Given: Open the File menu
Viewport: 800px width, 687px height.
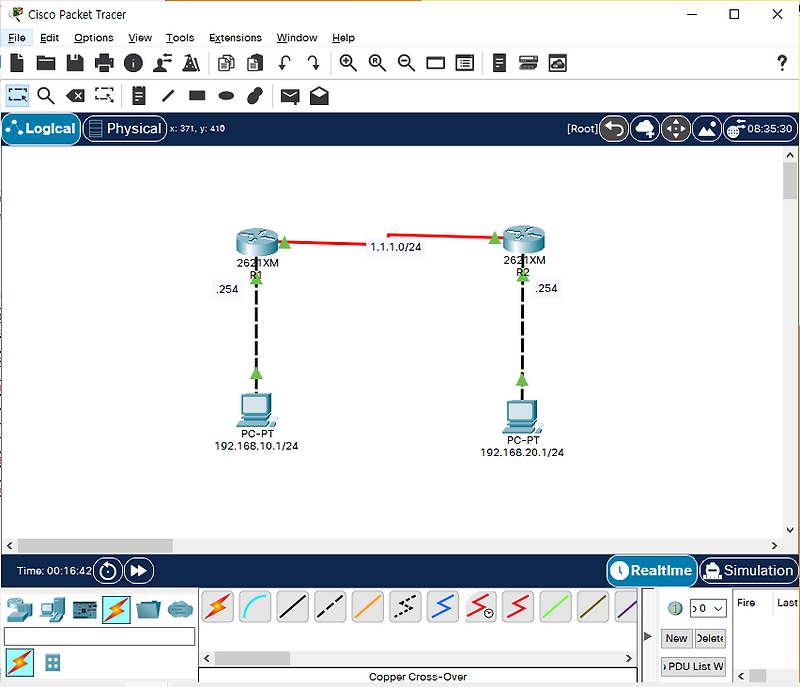Looking at the screenshot, I should pos(16,38).
